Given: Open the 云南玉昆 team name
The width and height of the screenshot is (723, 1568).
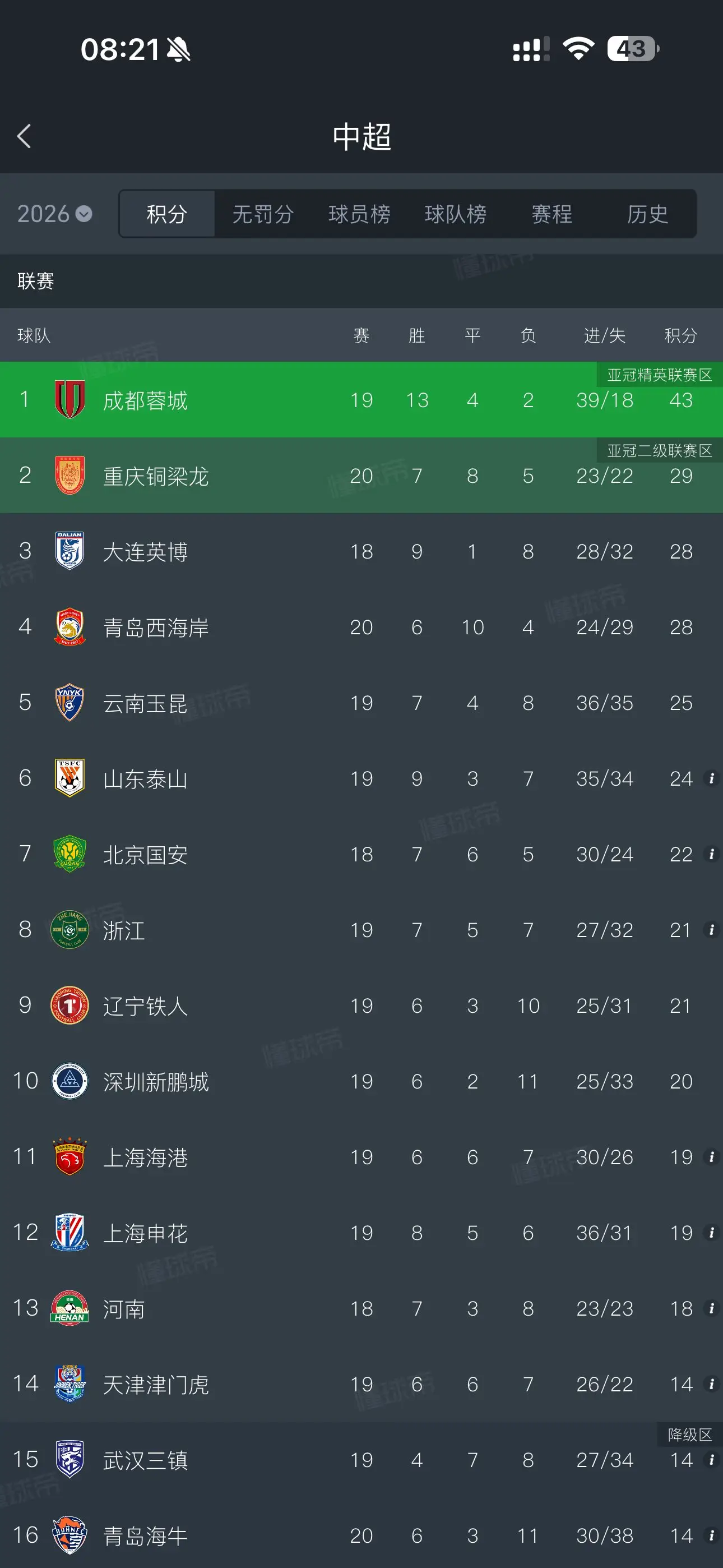Looking at the screenshot, I should (145, 703).
